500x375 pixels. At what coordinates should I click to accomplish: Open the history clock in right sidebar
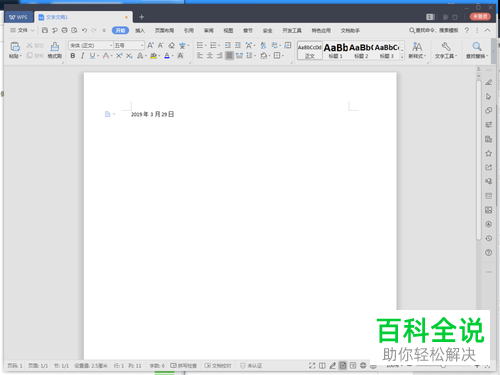coord(489,238)
